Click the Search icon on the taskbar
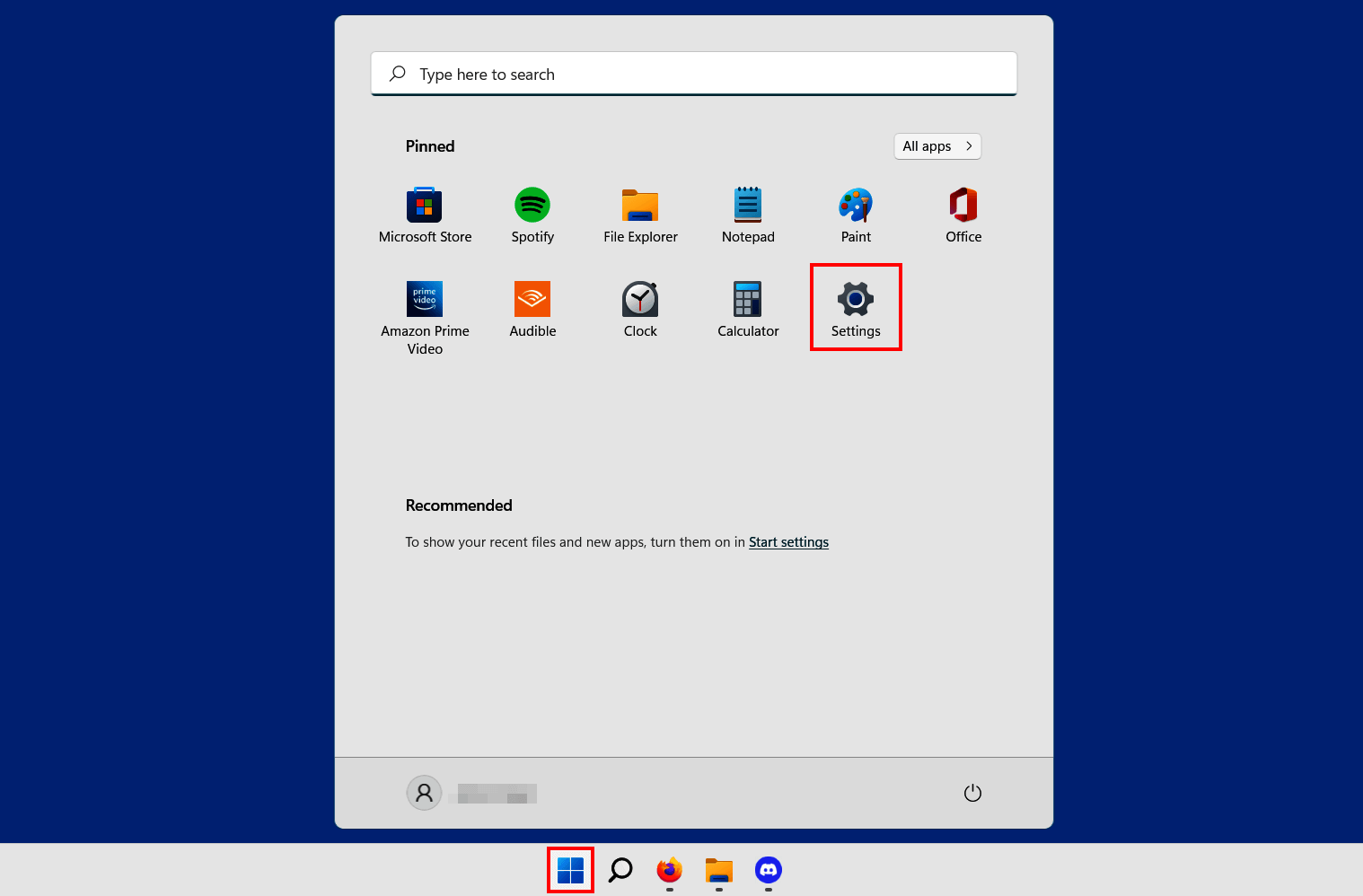 [620, 869]
